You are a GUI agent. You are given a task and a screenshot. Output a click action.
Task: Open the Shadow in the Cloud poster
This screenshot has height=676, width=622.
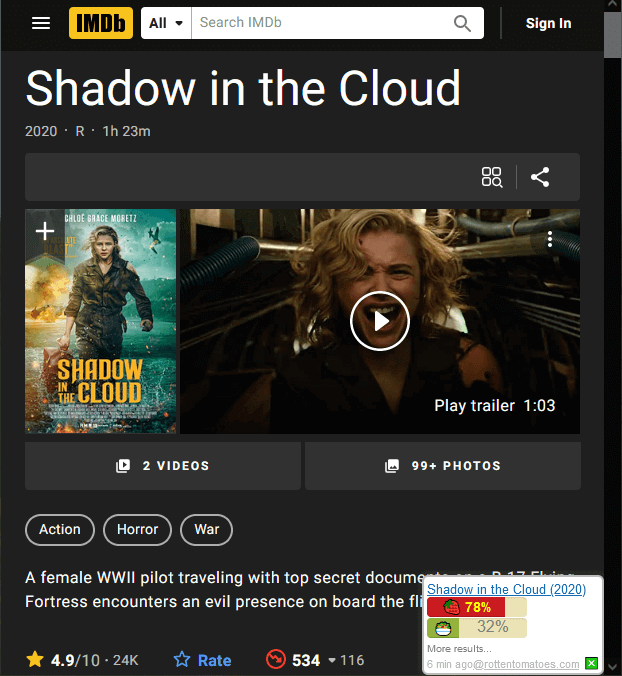[100, 321]
